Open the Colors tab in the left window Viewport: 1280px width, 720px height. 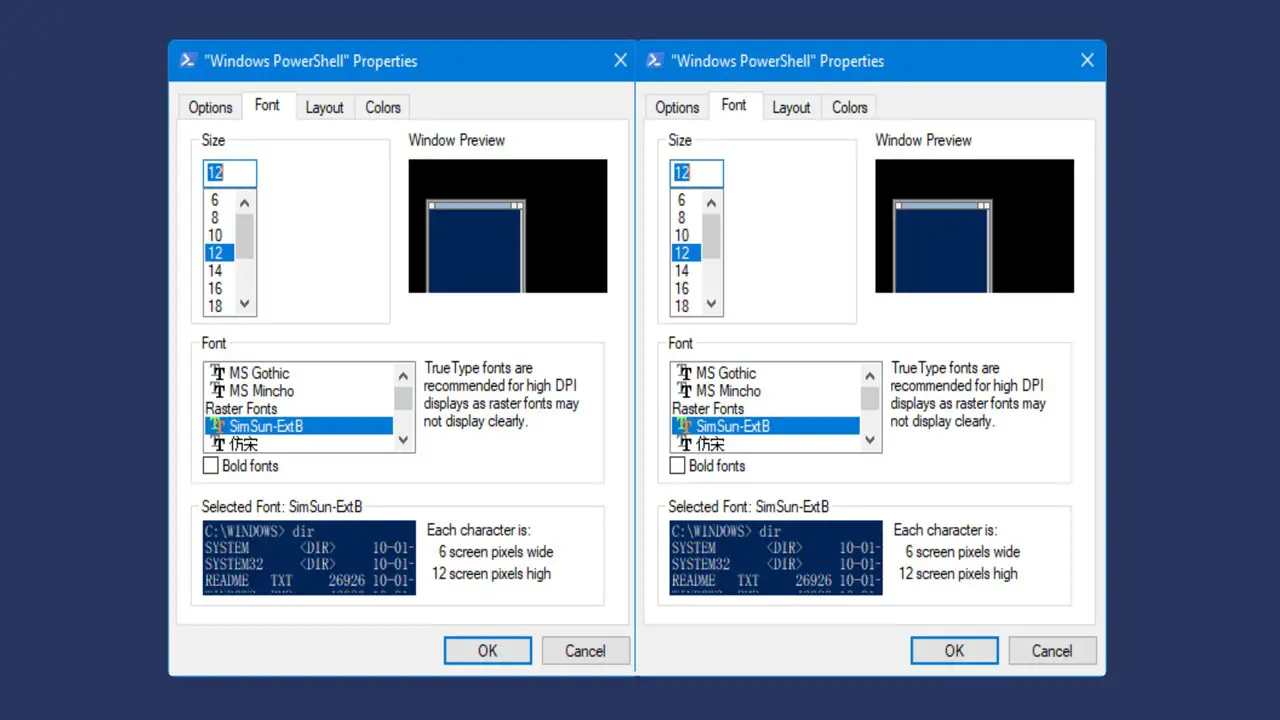coord(382,107)
